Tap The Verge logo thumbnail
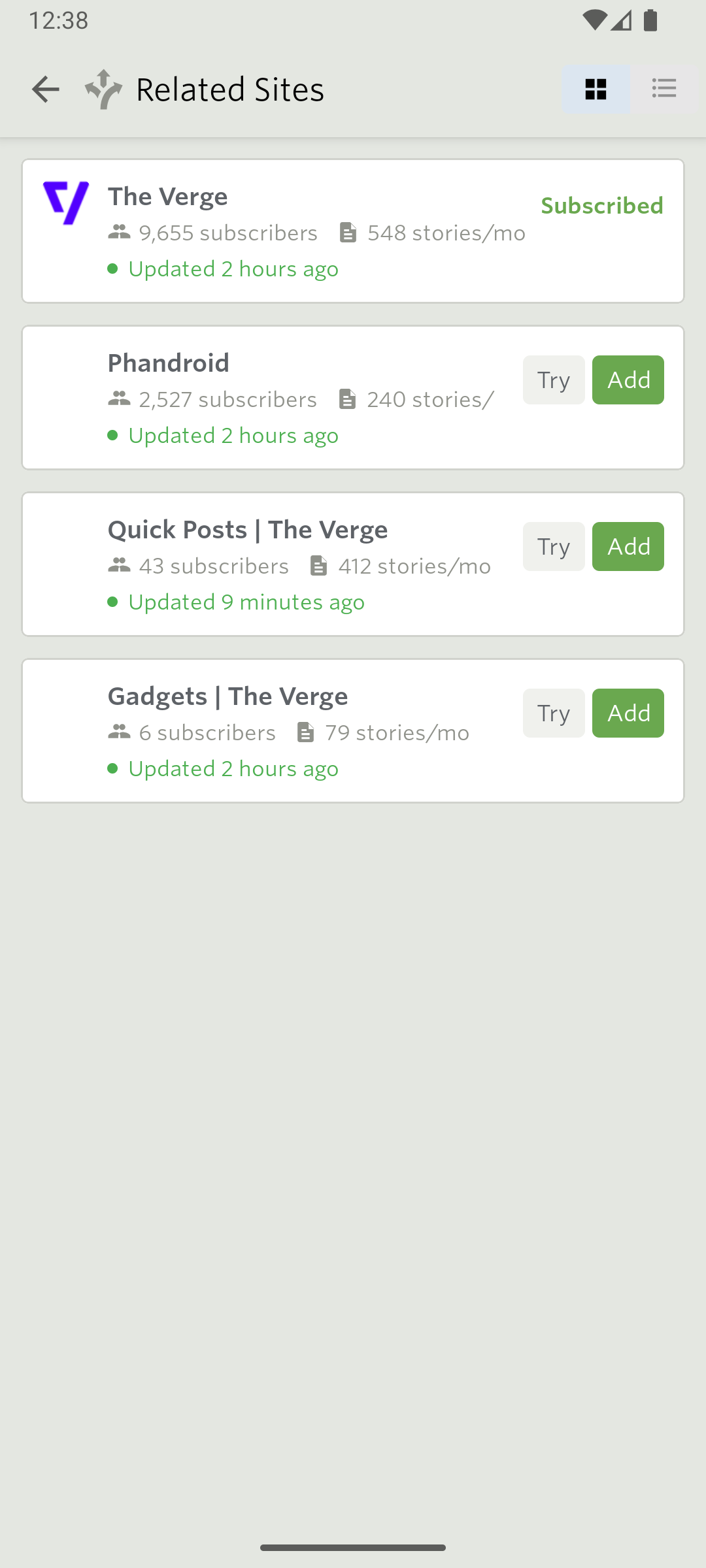Screen dimensions: 706x1568 tap(66, 203)
